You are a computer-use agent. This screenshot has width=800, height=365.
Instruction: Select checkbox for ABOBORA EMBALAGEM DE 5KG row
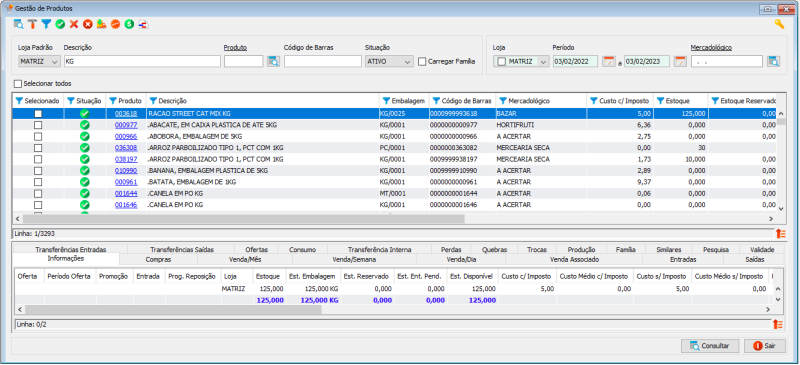pyautogui.click(x=38, y=136)
